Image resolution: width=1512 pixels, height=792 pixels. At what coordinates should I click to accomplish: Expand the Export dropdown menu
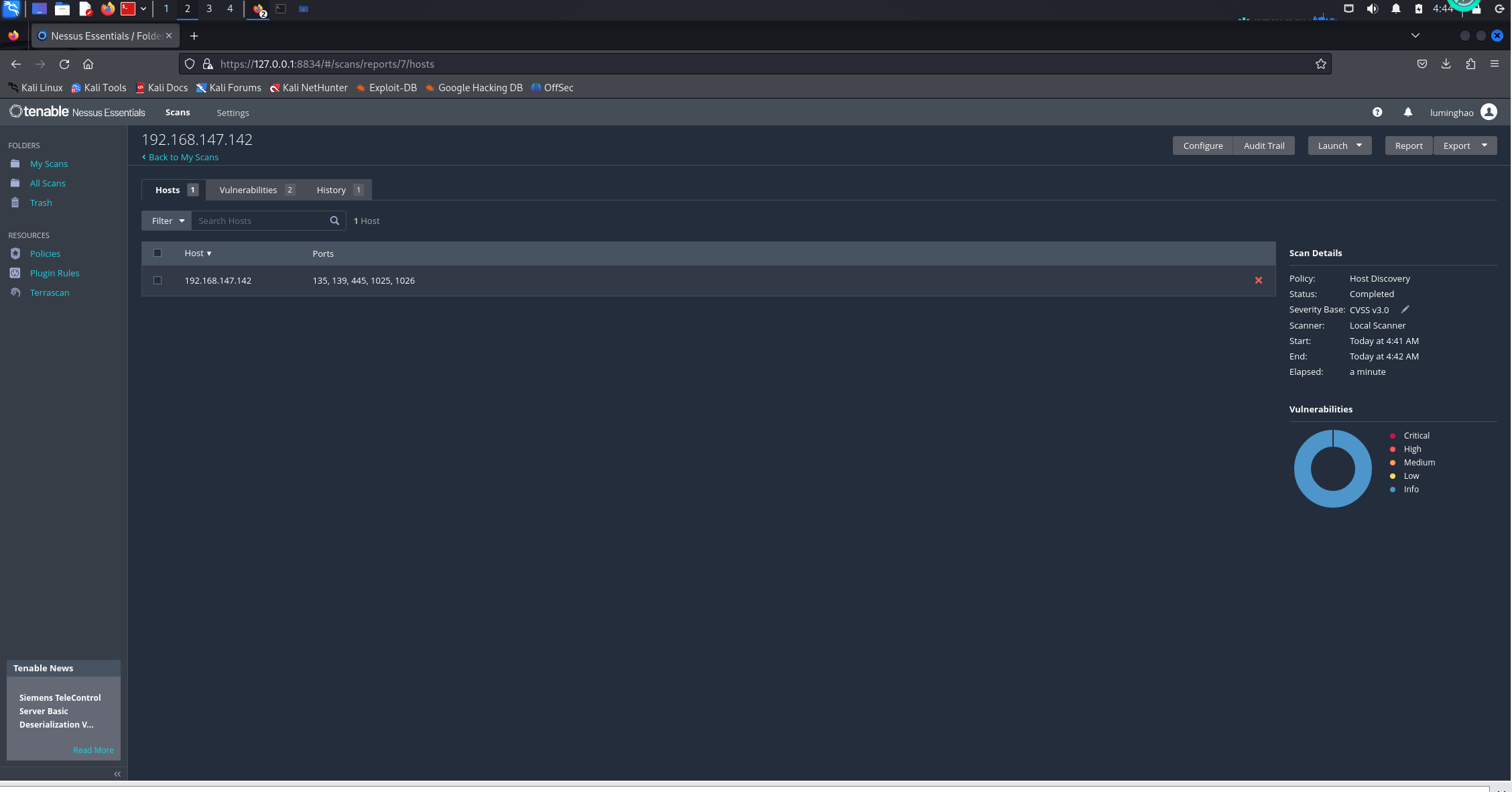(x=1484, y=146)
